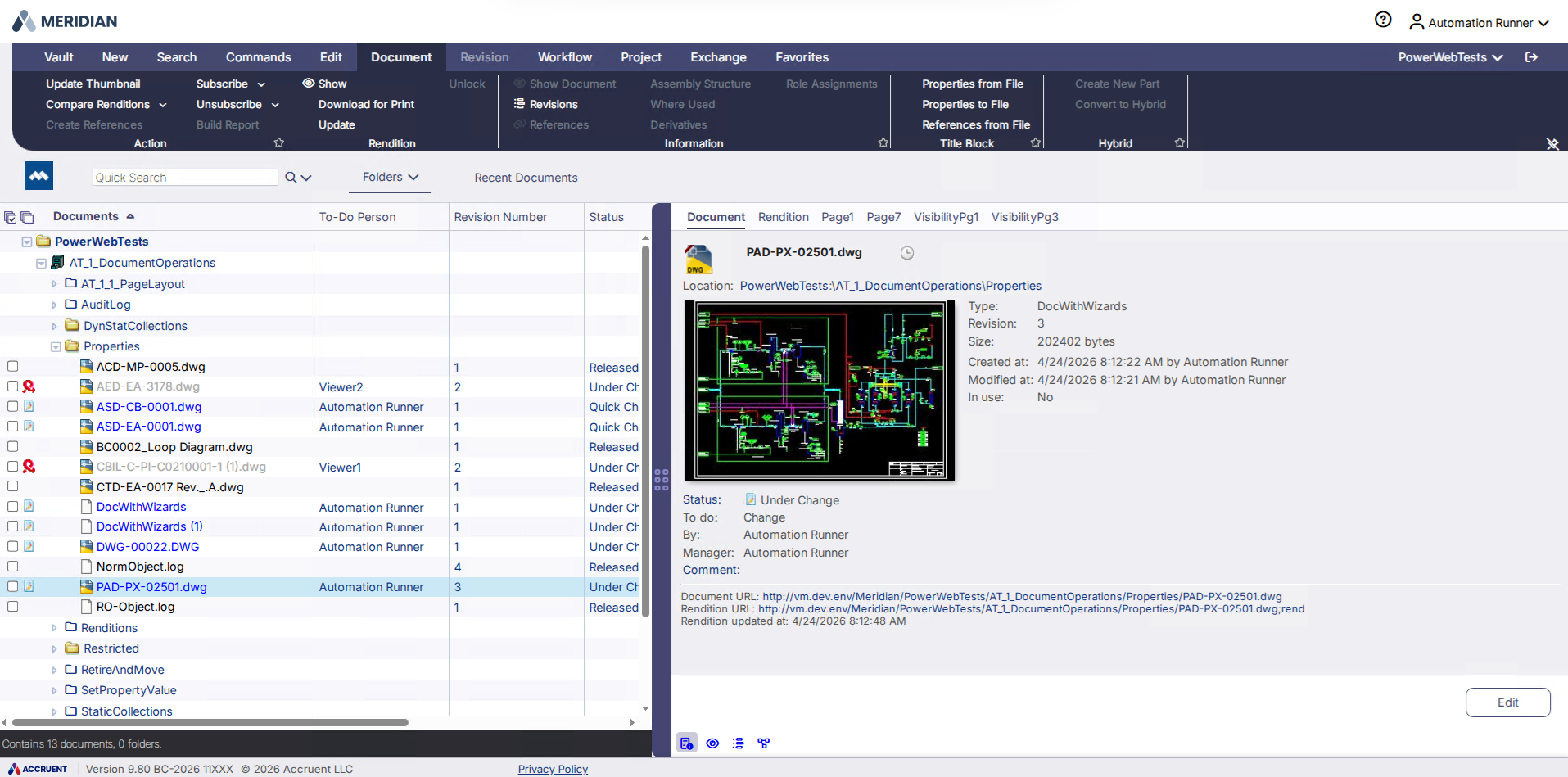Close the ribbon with the X icon
1568x777 pixels.
point(1552,144)
